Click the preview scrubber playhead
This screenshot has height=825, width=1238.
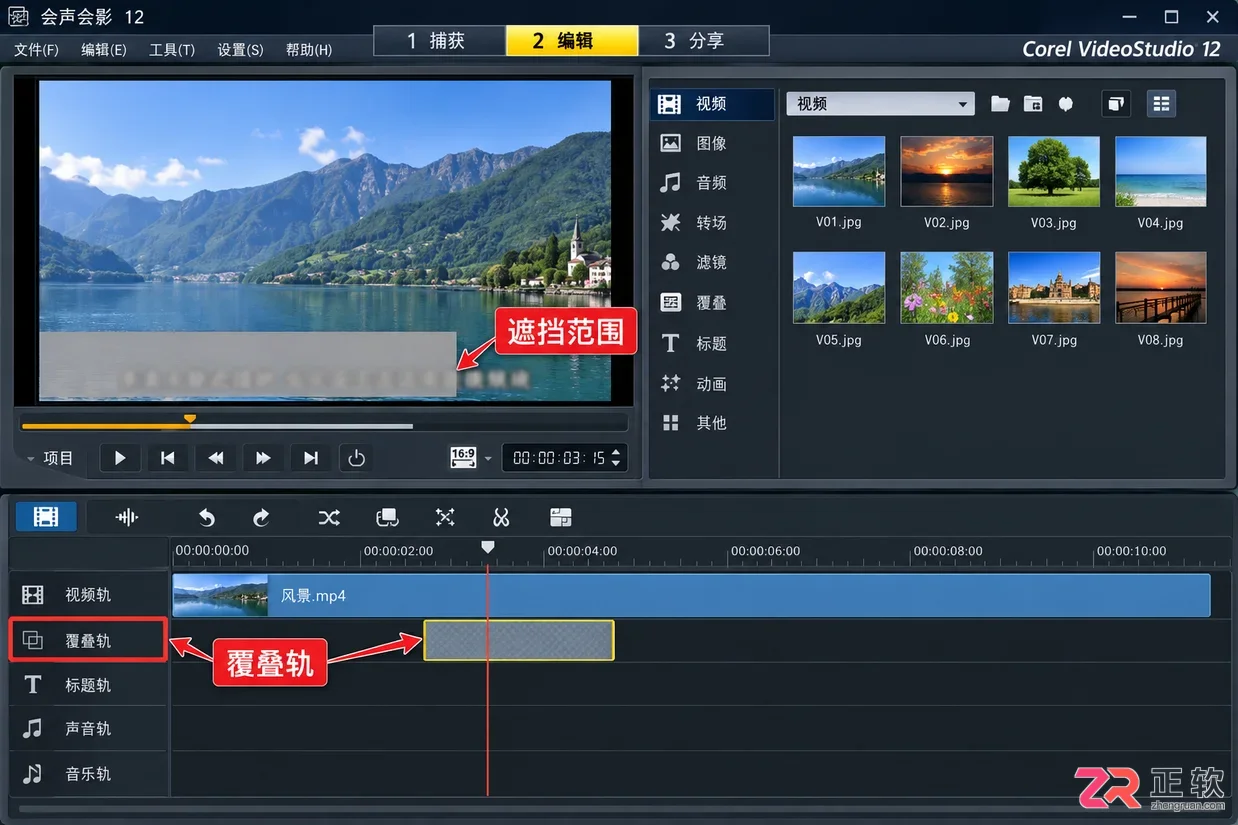[x=190, y=419]
